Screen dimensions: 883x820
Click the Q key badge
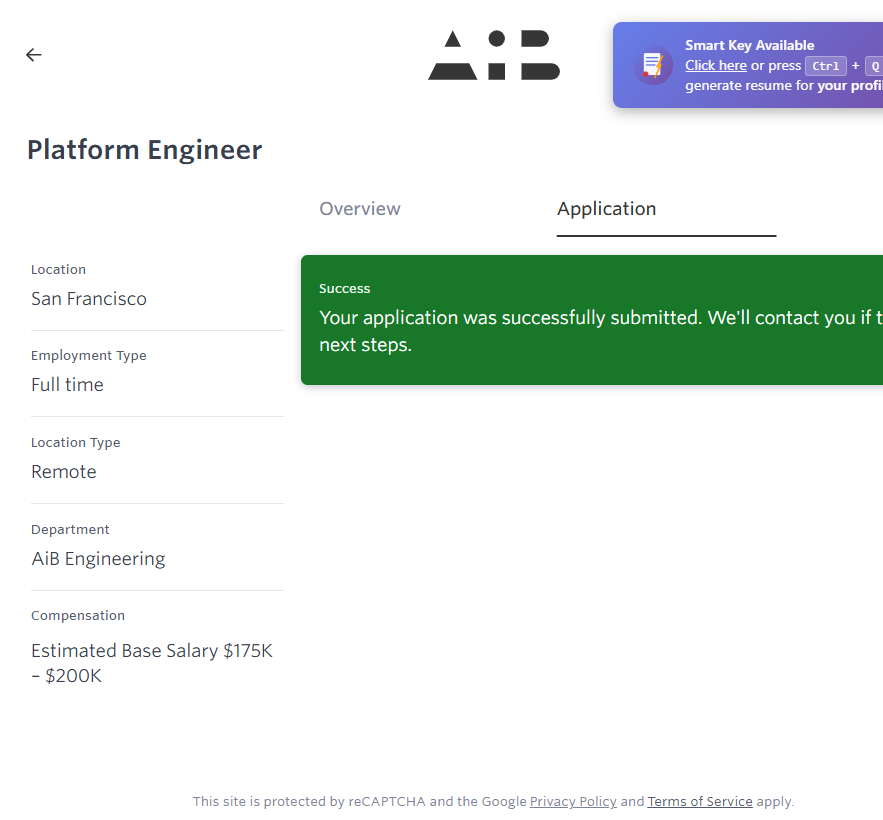[x=873, y=66]
